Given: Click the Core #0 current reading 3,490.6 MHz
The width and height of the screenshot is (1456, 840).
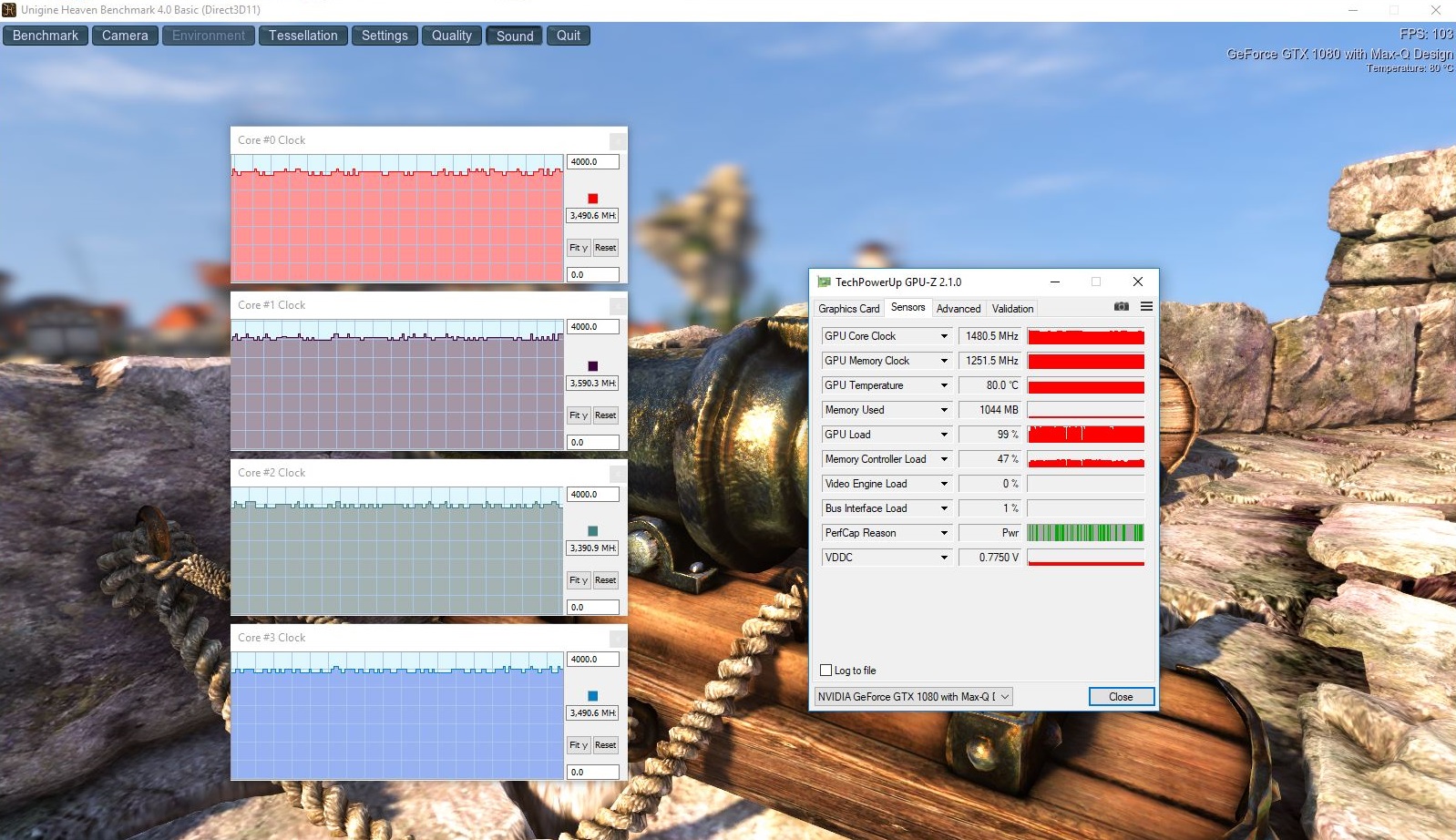Looking at the screenshot, I should click(593, 216).
